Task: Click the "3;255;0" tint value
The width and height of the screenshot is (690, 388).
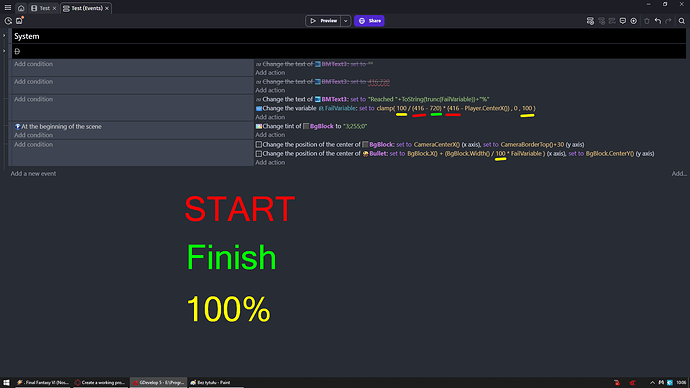Action: point(355,126)
